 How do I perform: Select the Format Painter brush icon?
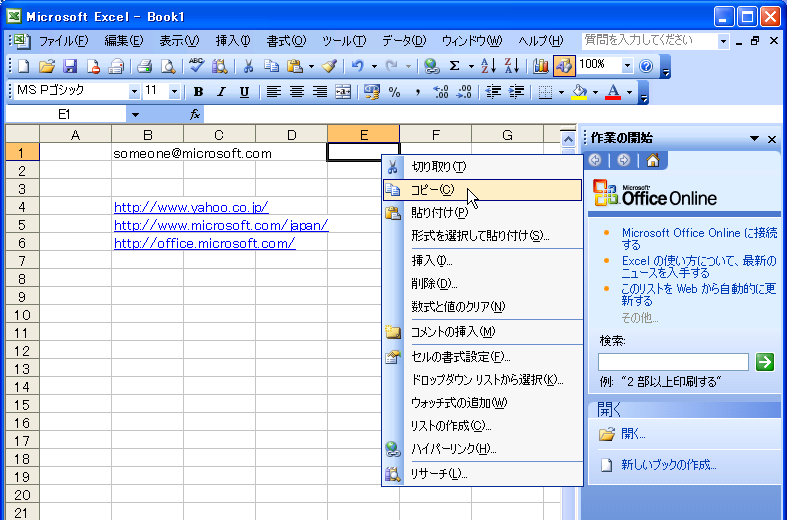(329, 66)
